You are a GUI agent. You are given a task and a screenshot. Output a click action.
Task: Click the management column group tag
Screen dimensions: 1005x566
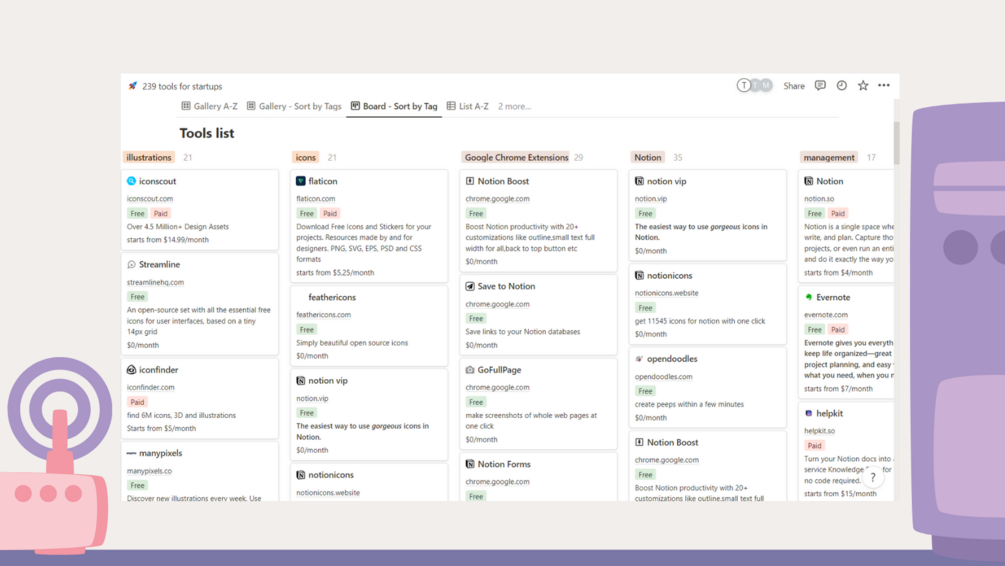point(829,157)
